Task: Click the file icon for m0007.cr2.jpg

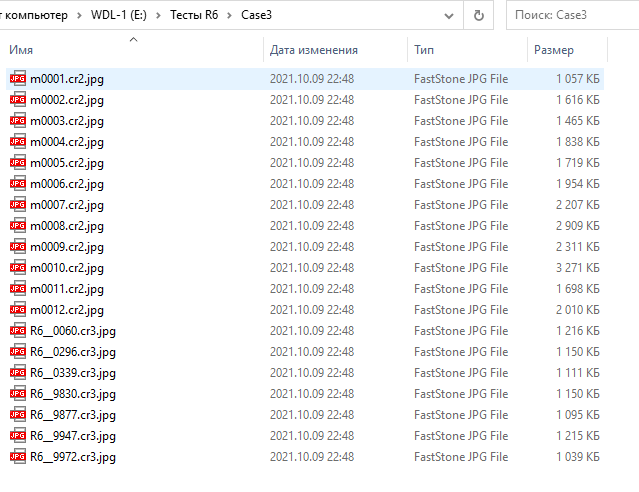Action: [17, 204]
